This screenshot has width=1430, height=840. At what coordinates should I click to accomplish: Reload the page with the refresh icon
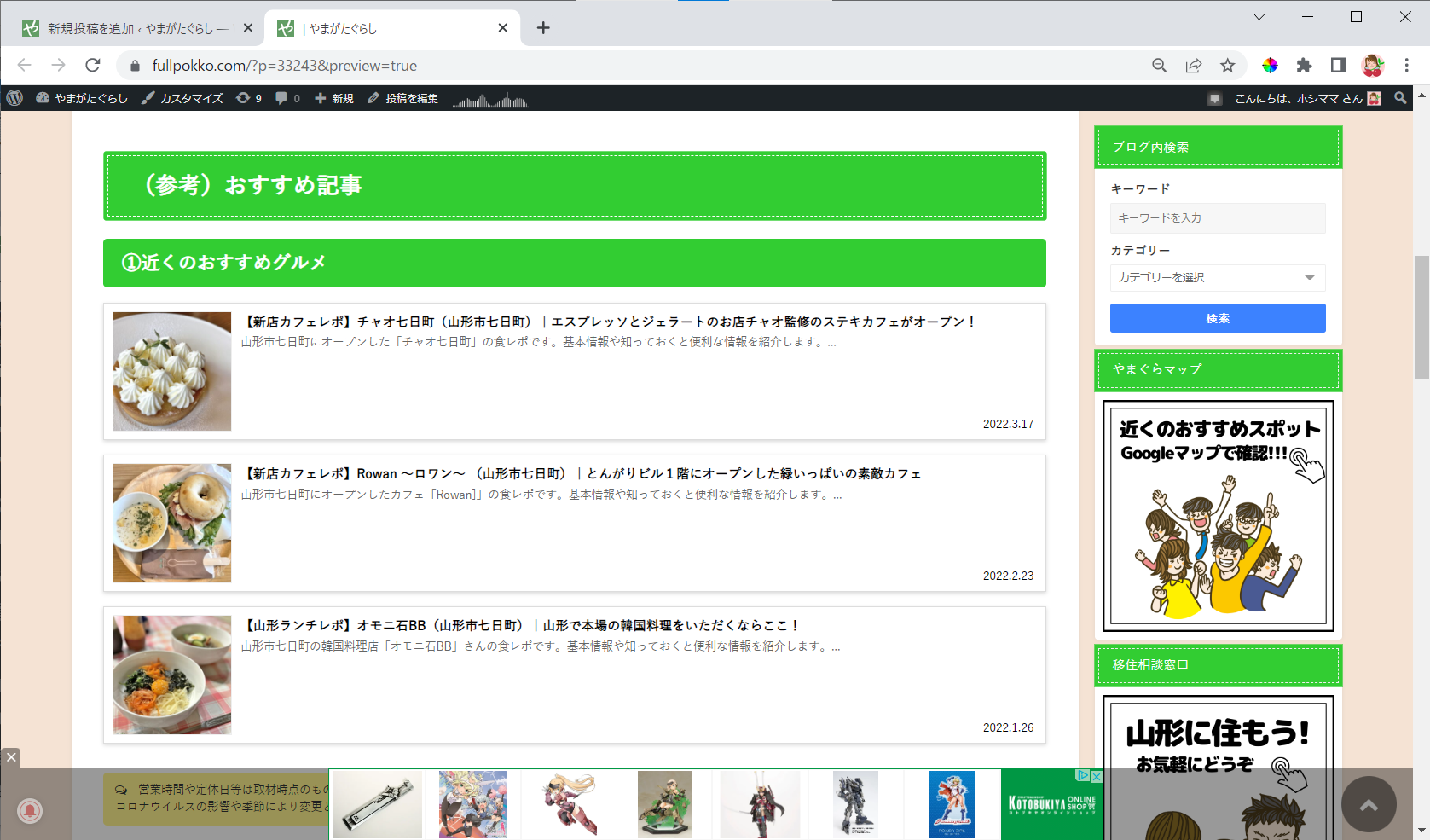click(x=93, y=66)
